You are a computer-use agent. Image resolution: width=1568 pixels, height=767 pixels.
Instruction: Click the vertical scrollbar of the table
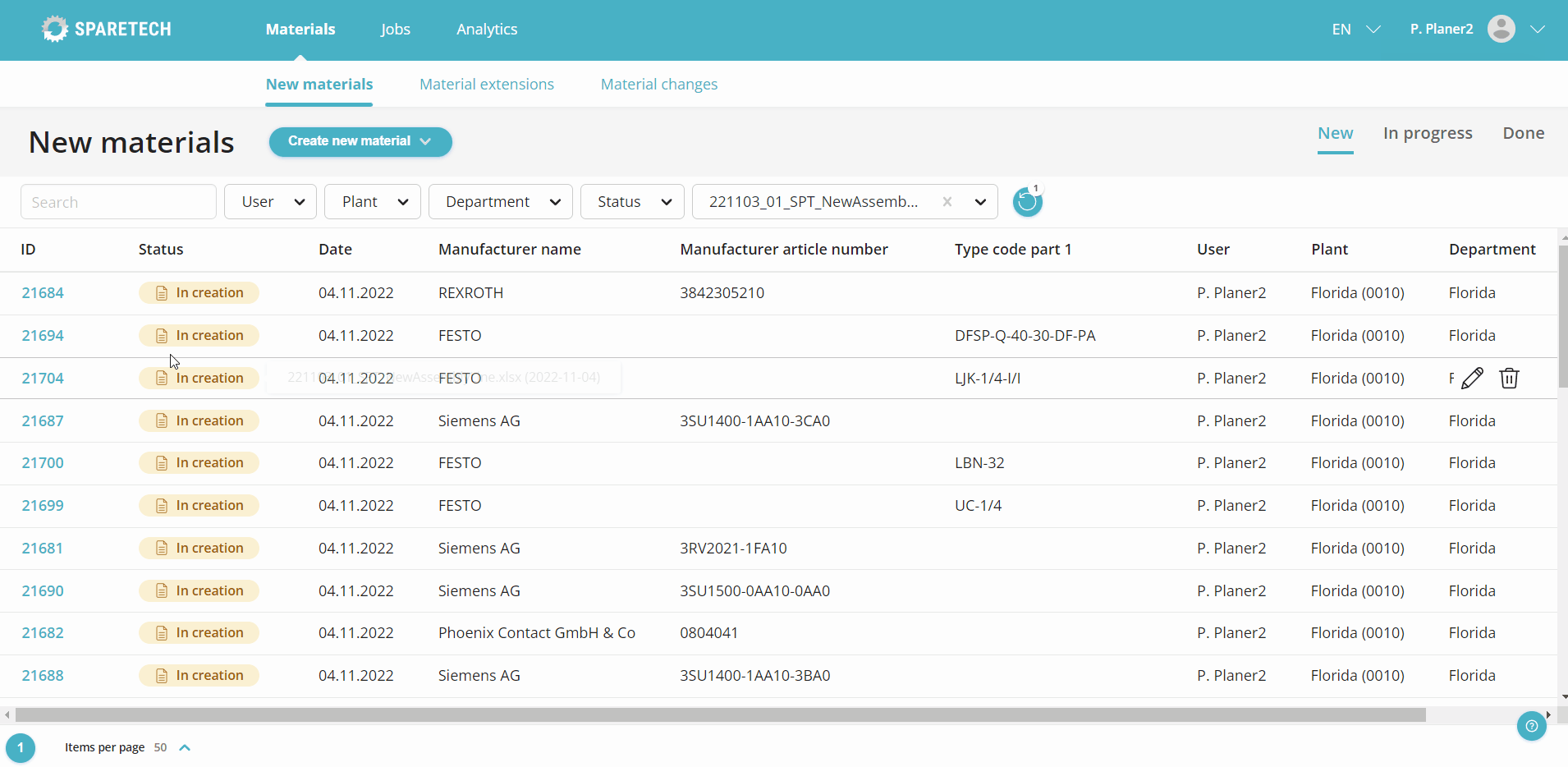[x=1563, y=316]
